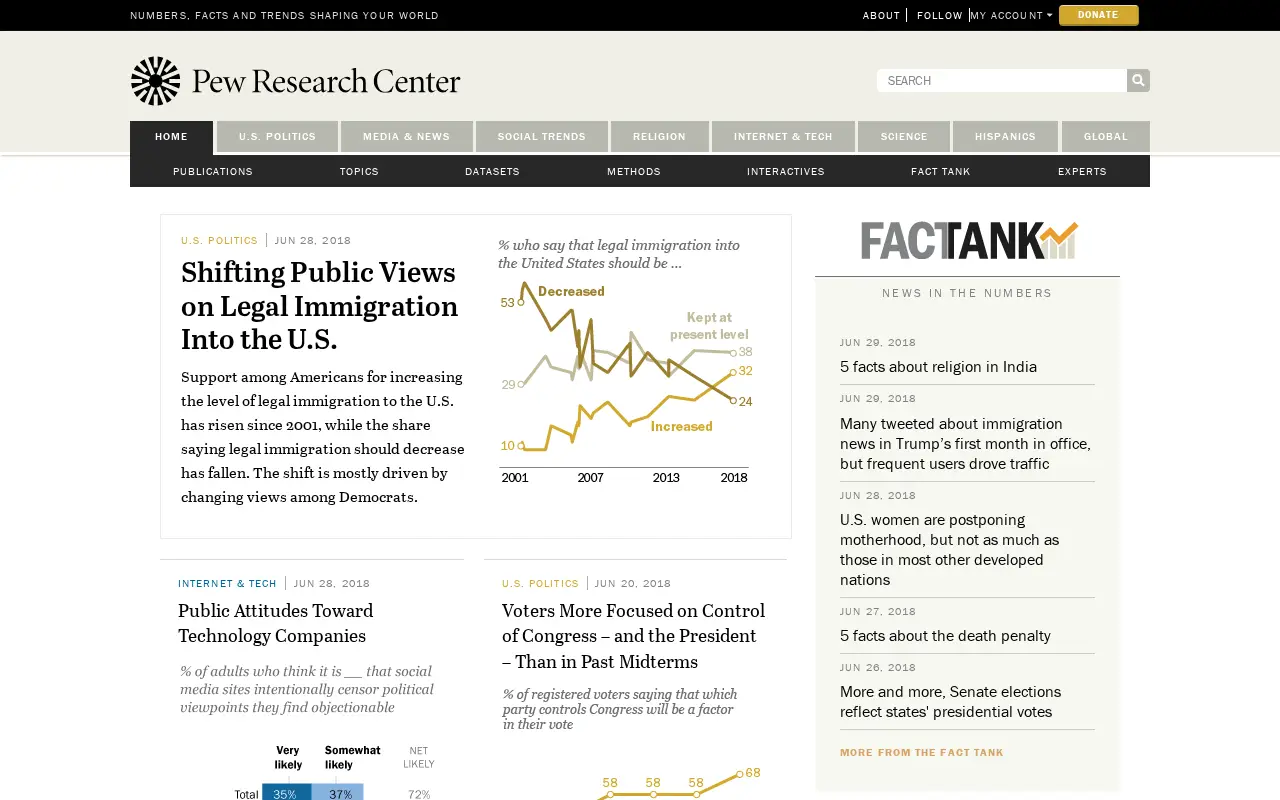Open the About link in top bar

tap(881, 15)
